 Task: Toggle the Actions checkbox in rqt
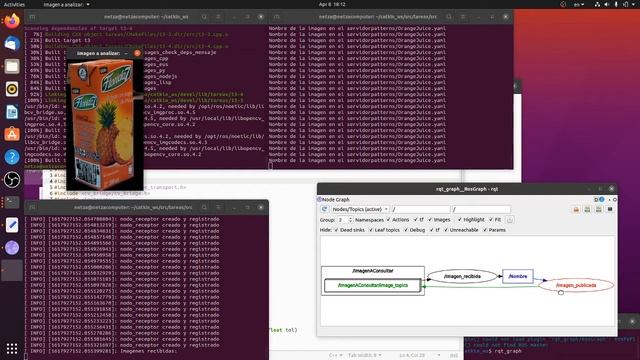[398, 220]
